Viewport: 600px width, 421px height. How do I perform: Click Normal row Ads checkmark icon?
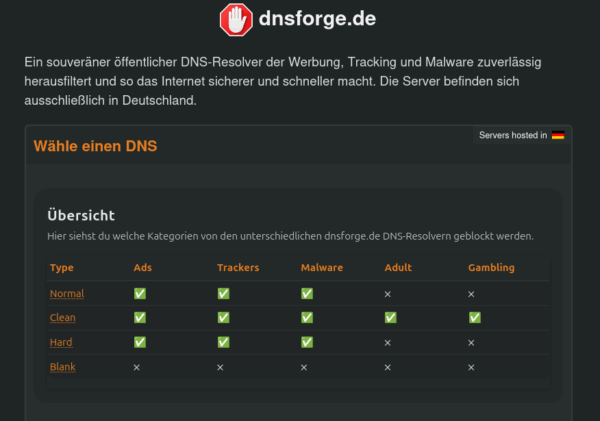click(140, 294)
